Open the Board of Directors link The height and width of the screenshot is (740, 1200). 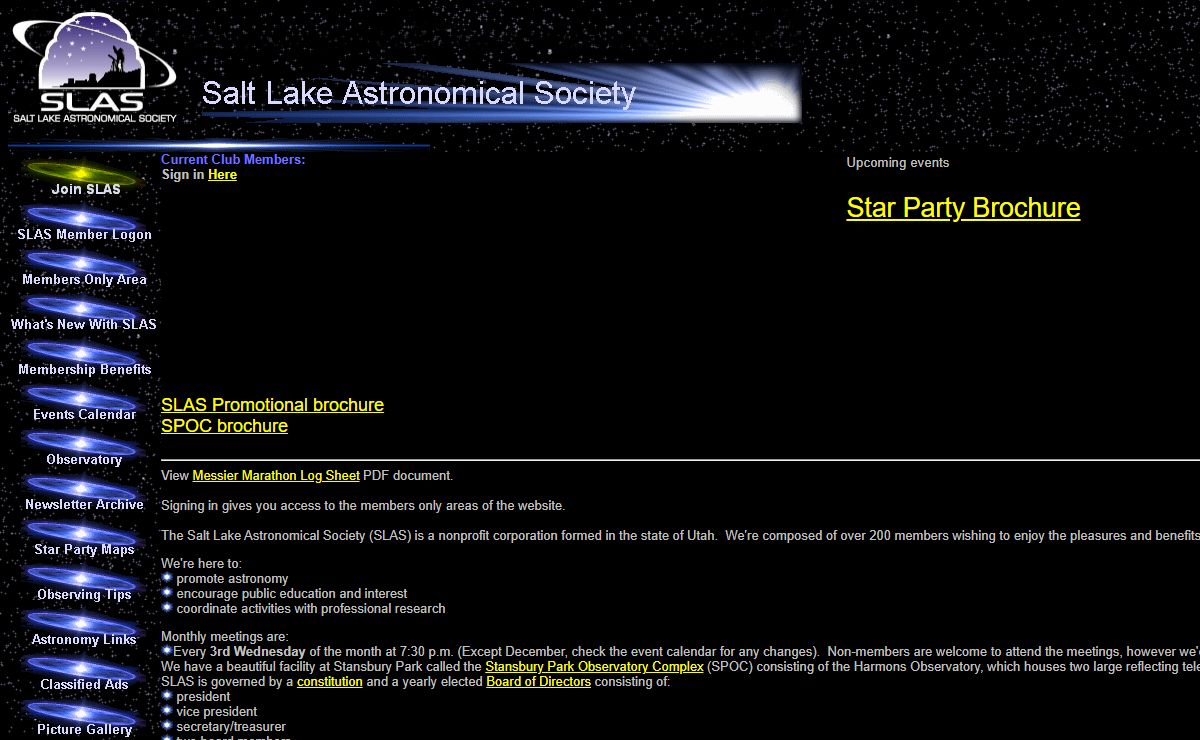538,682
